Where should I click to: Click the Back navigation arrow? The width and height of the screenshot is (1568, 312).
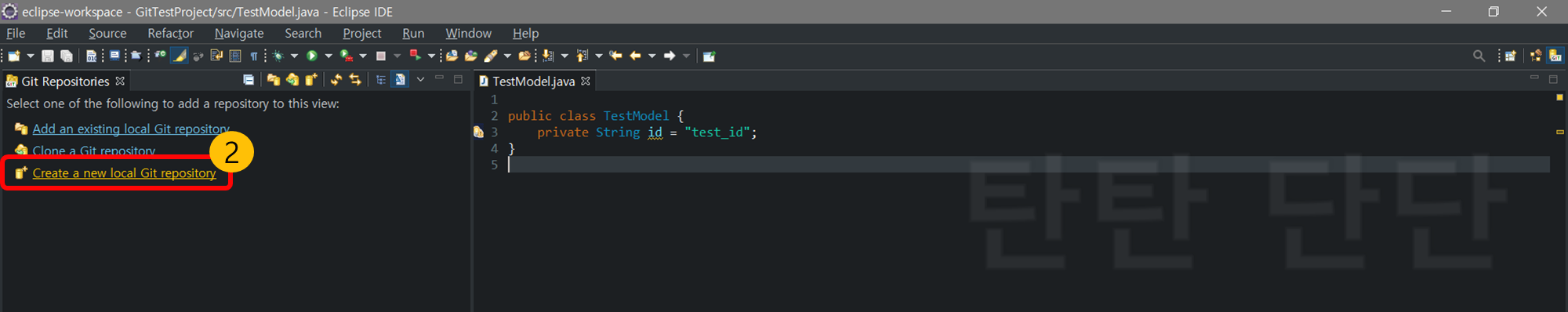pos(635,56)
